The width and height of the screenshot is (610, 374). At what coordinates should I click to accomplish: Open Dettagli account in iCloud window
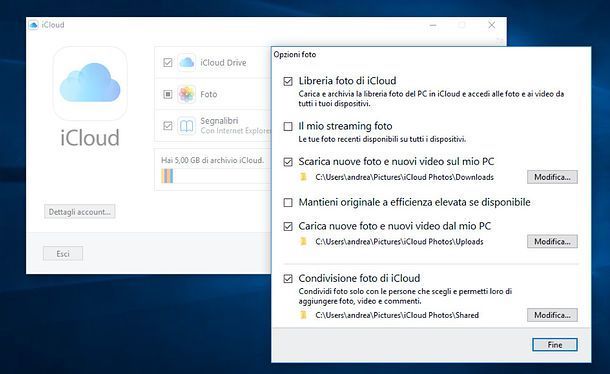click(x=79, y=212)
